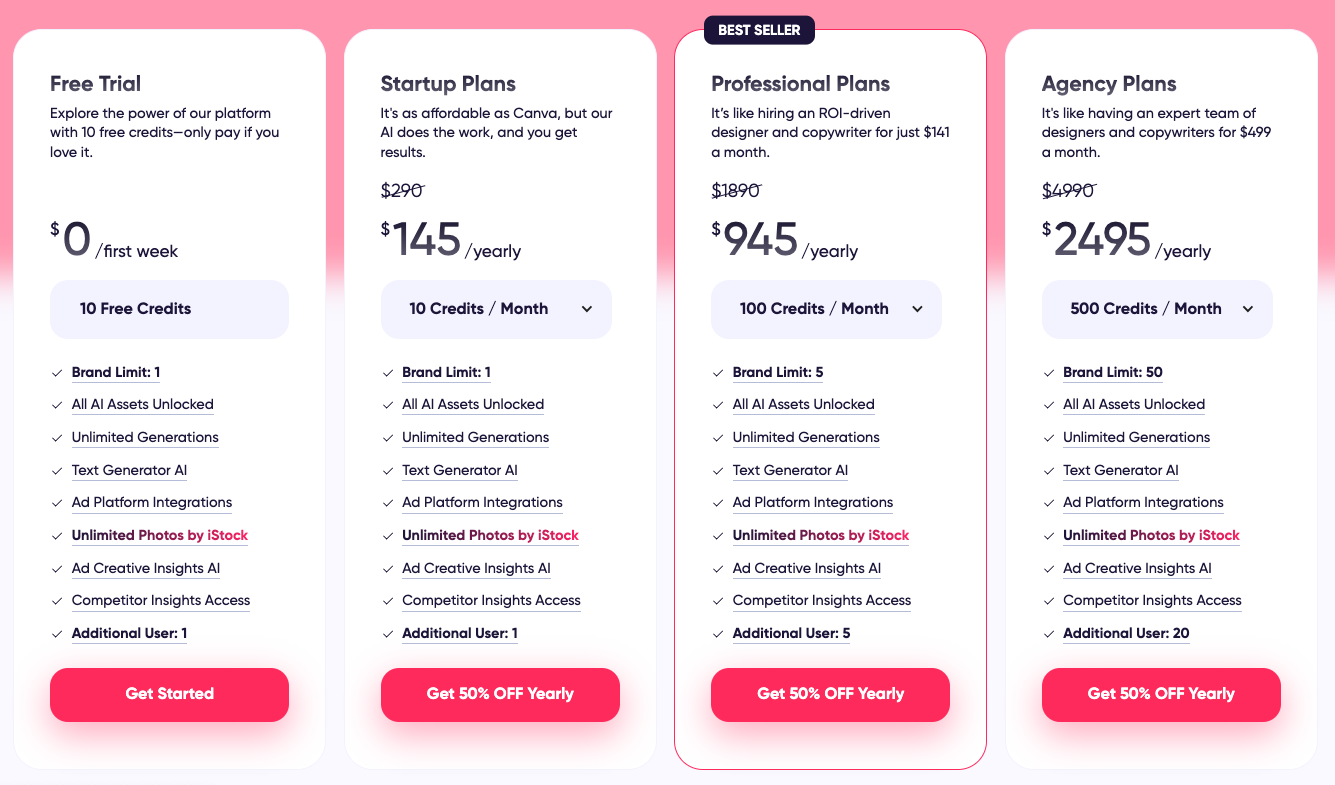Click checkmark beside Startup Plans Text Generator AI

[x=388, y=471]
